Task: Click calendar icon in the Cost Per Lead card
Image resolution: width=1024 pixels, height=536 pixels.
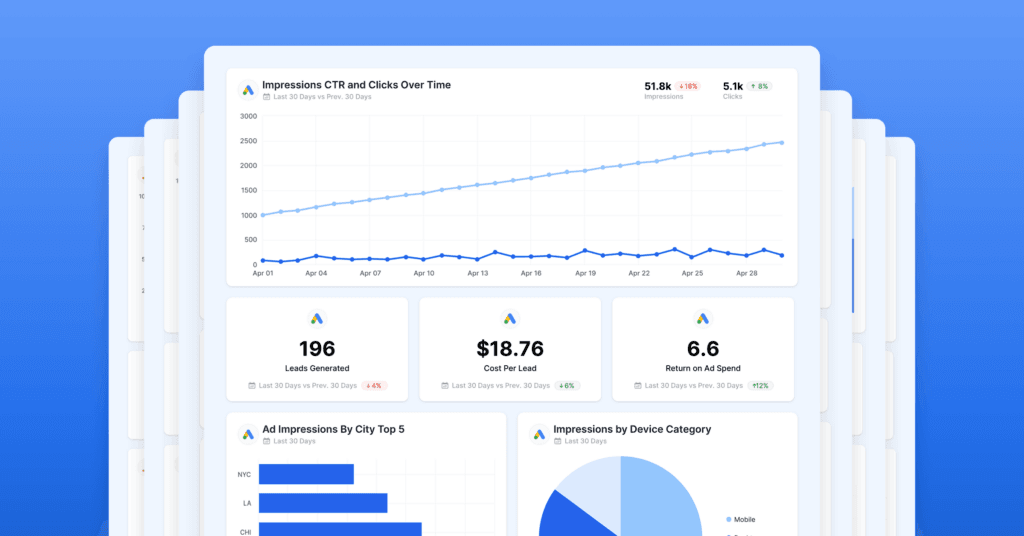Action: 445,386
